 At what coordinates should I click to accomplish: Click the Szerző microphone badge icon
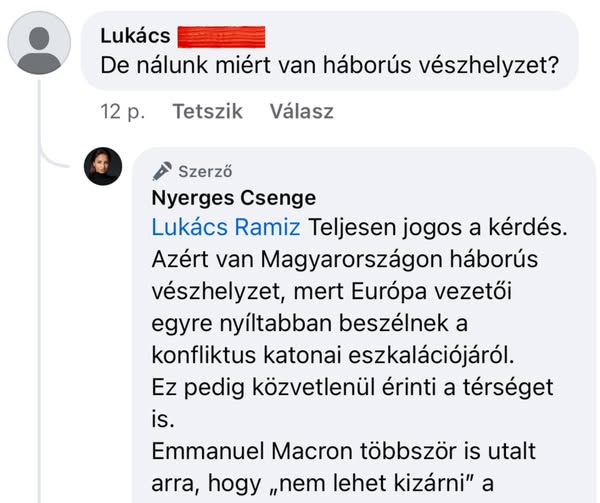point(162,169)
